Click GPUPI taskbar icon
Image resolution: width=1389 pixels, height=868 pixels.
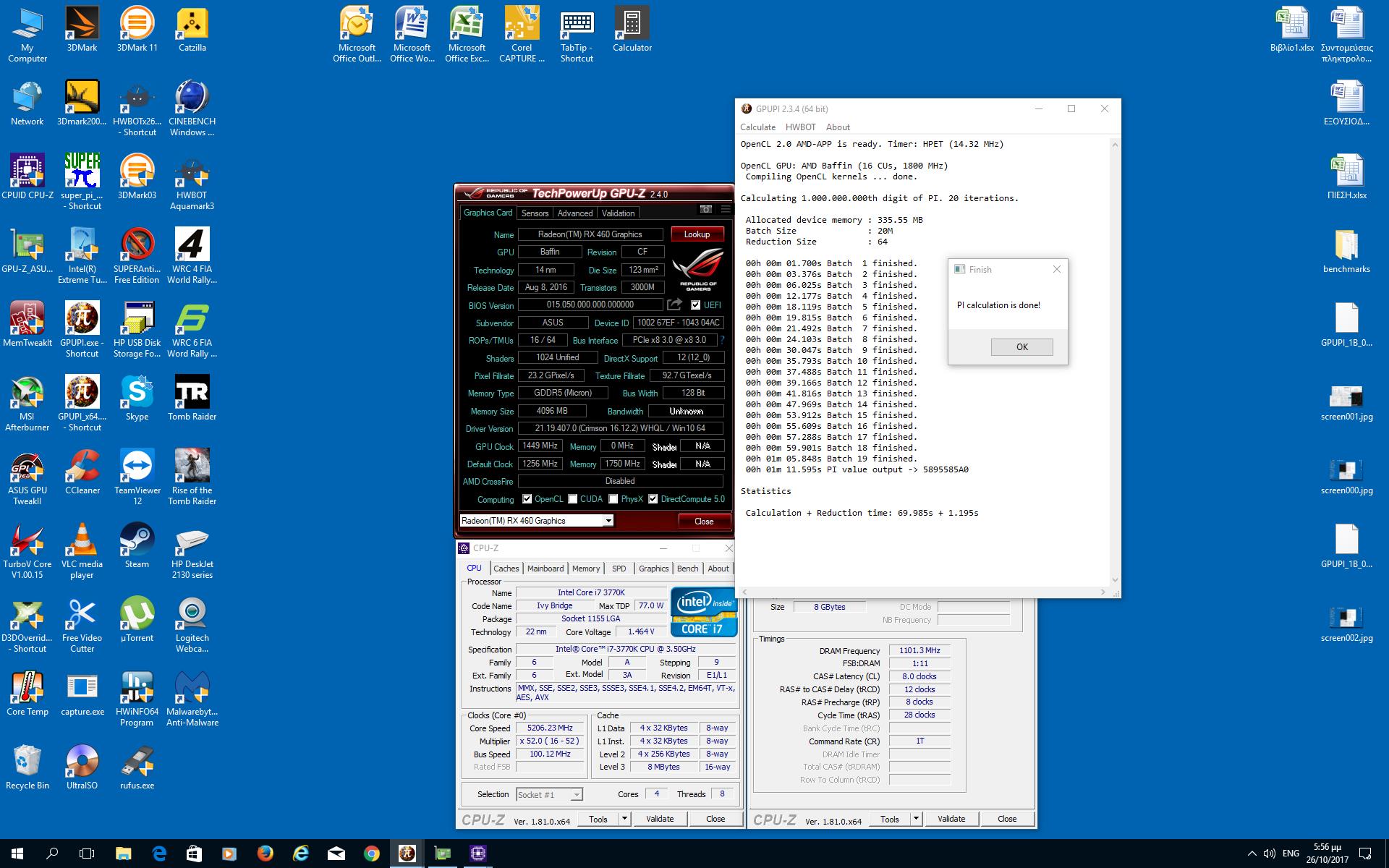click(x=407, y=854)
